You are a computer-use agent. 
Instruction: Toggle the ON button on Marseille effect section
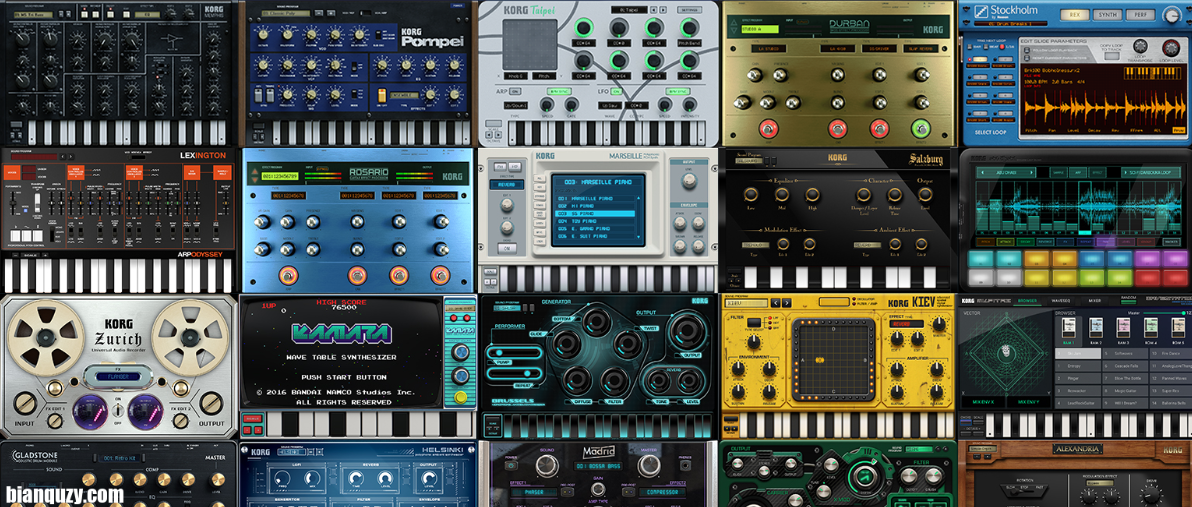click(x=505, y=249)
